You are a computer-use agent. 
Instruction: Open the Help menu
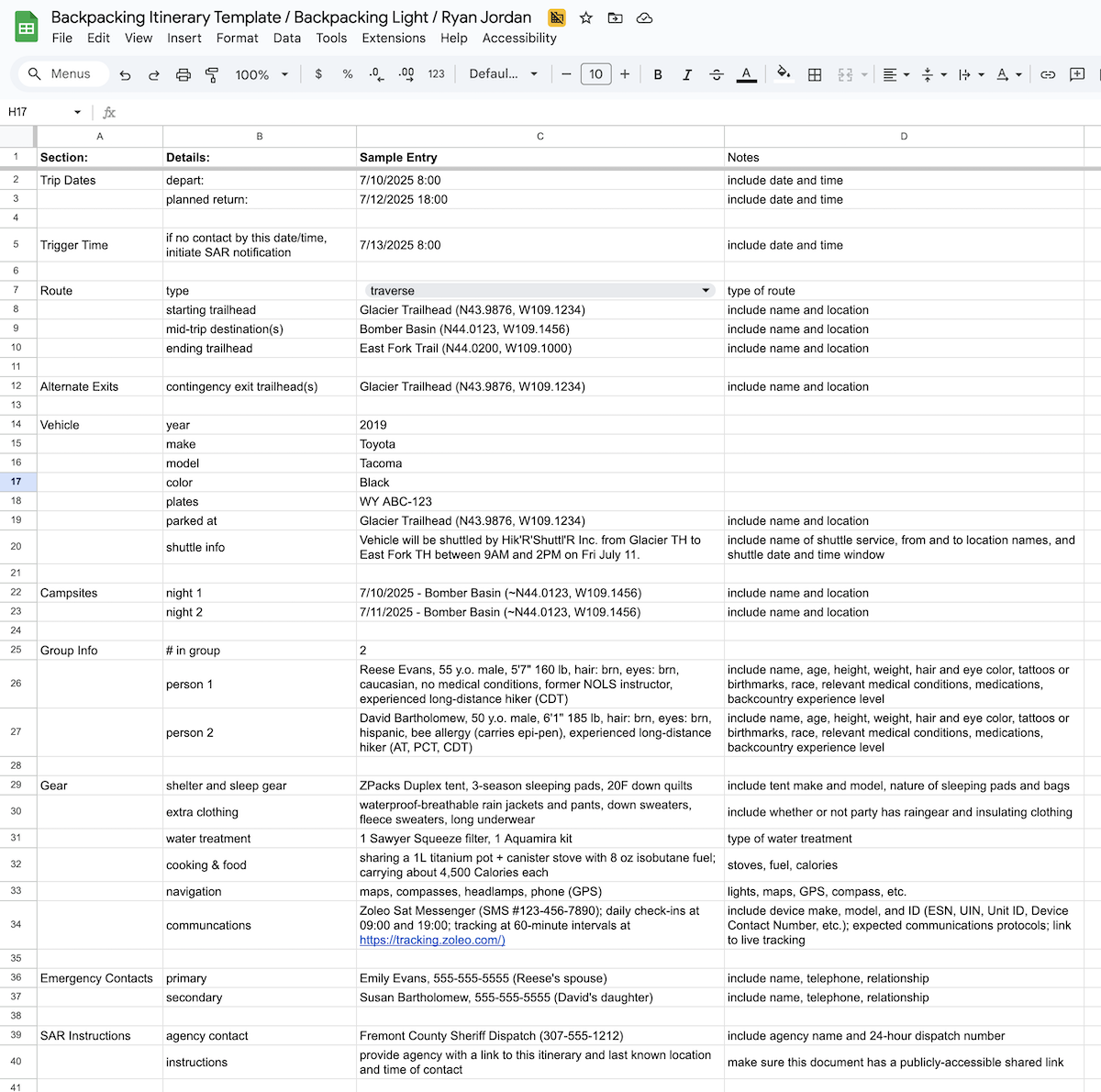453,38
